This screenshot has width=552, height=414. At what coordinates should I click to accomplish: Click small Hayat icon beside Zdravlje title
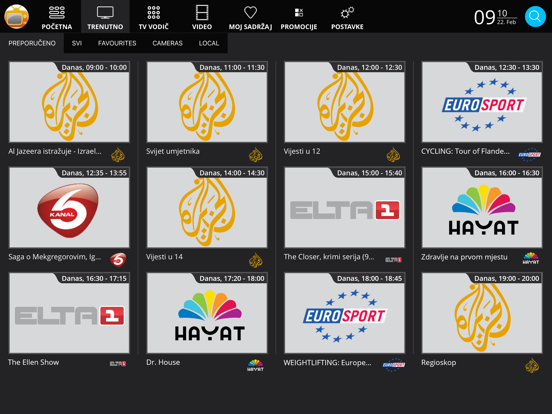pyautogui.click(x=531, y=258)
